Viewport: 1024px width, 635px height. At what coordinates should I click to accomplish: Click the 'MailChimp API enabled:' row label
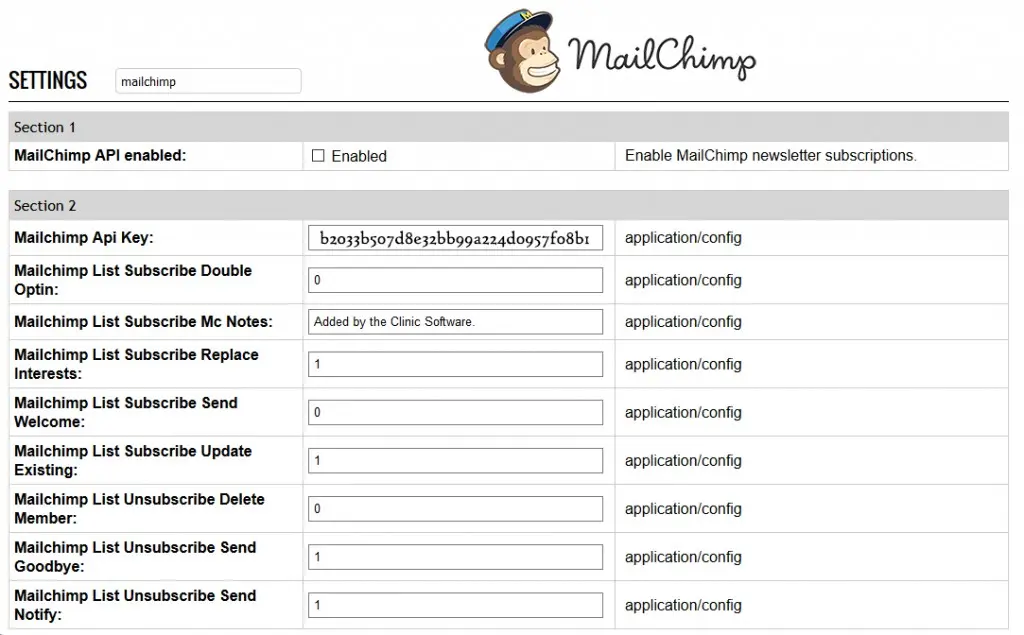click(100, 156)
